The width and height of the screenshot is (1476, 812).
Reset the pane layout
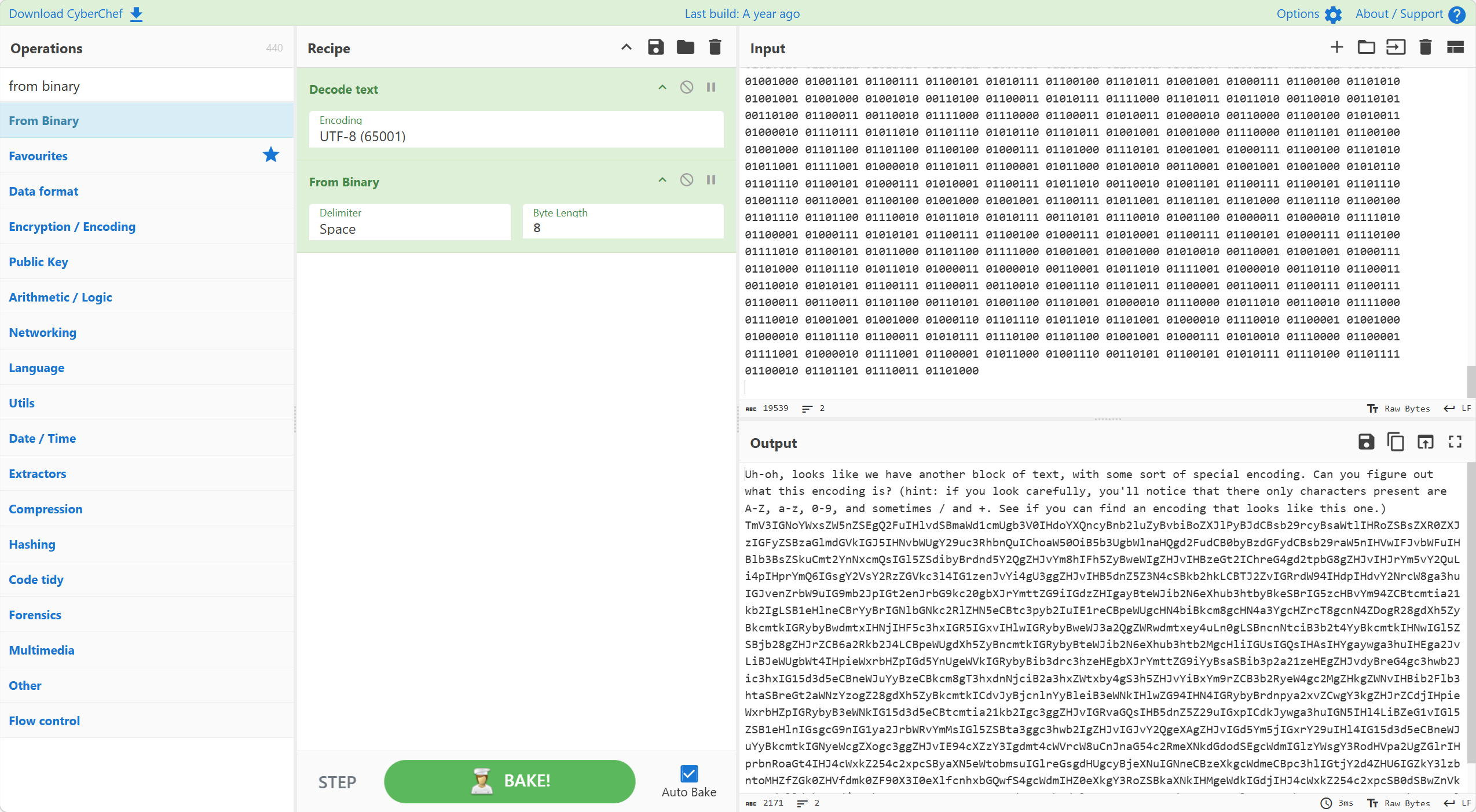[x=1455, y=47]
